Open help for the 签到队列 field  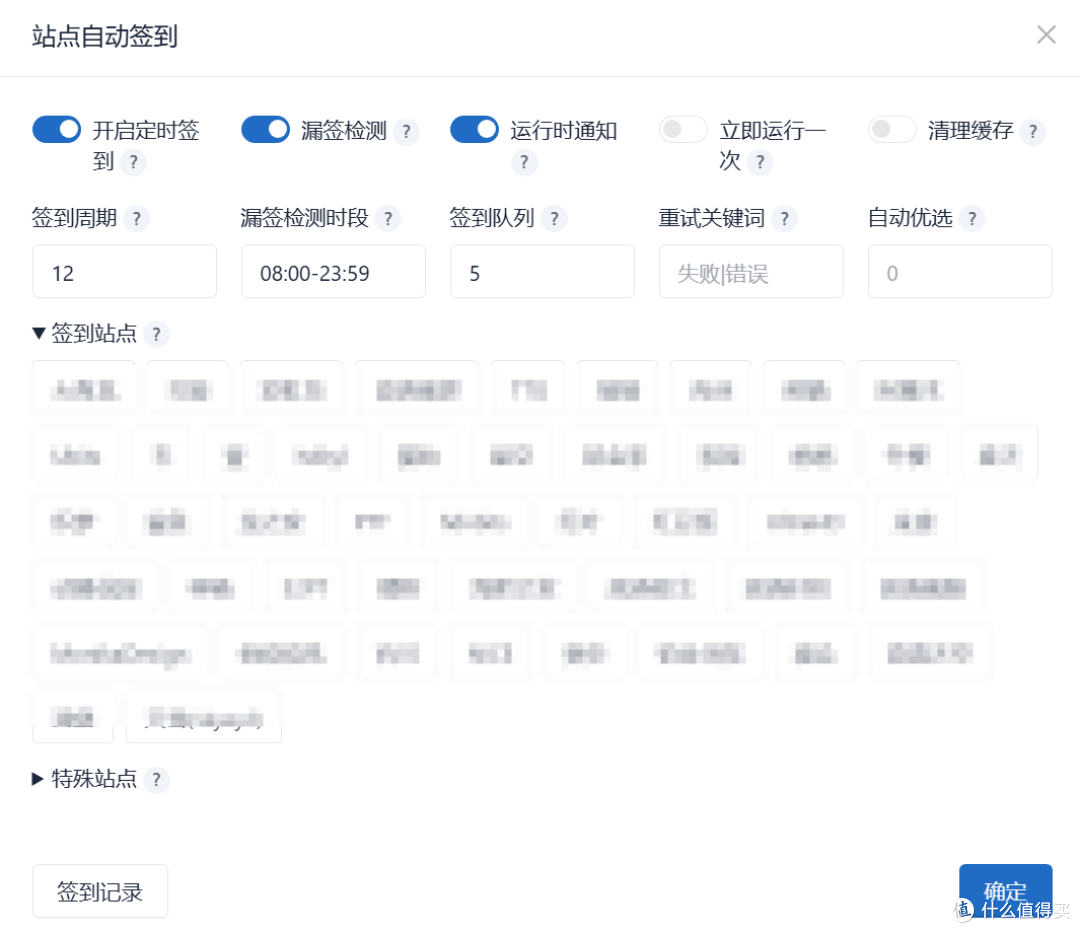click(554, 218)
